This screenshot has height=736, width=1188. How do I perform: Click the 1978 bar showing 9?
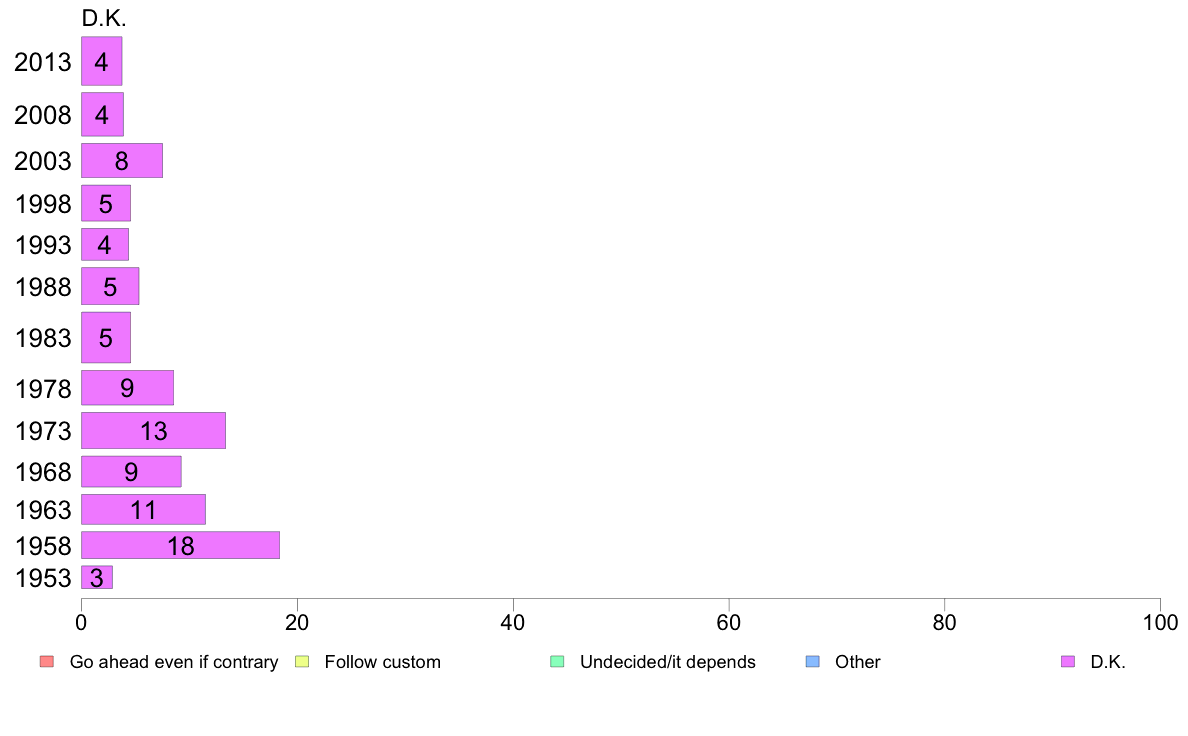coord(127,388)
